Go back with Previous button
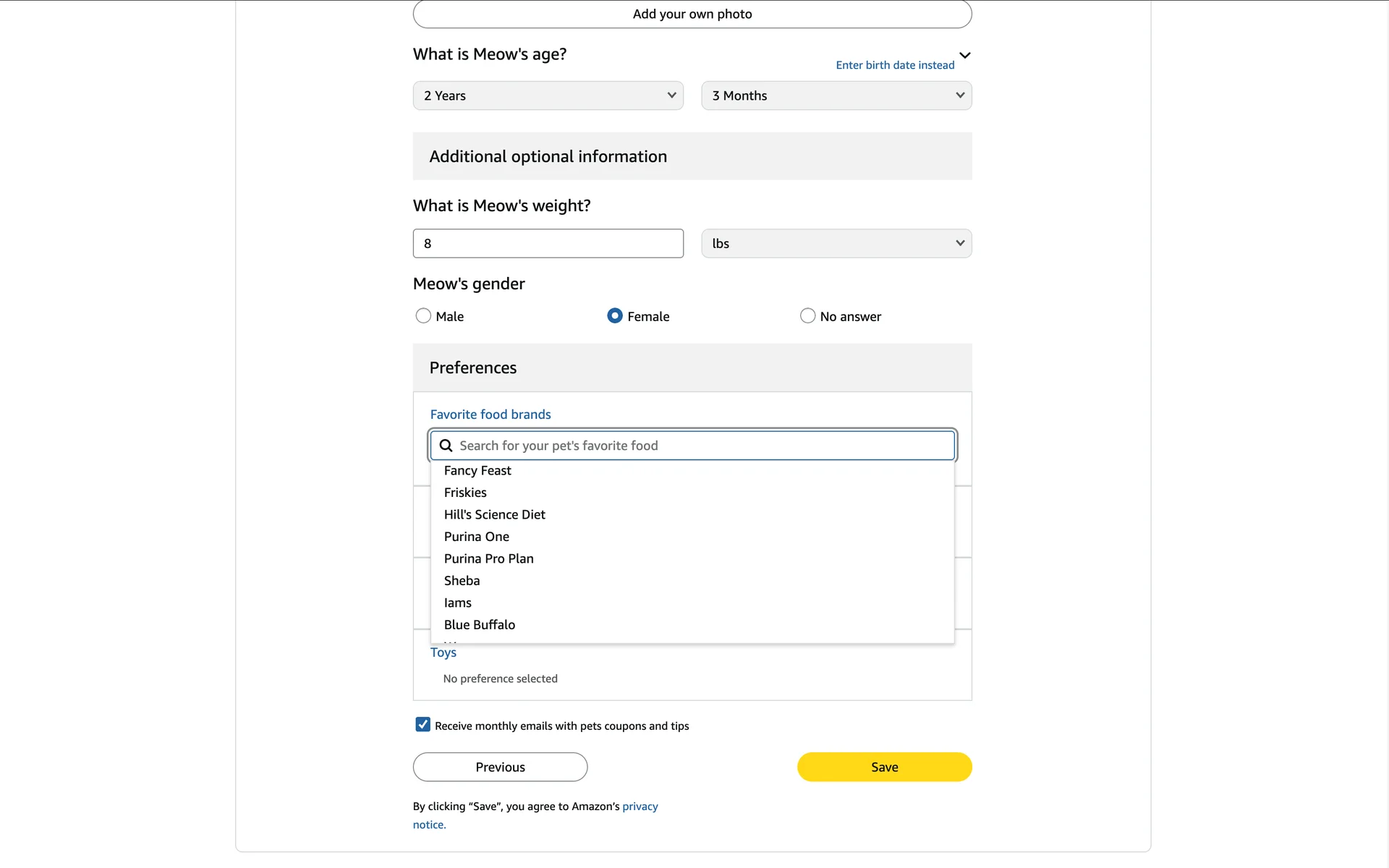The image size is (1389, 868). click(500, 767)
